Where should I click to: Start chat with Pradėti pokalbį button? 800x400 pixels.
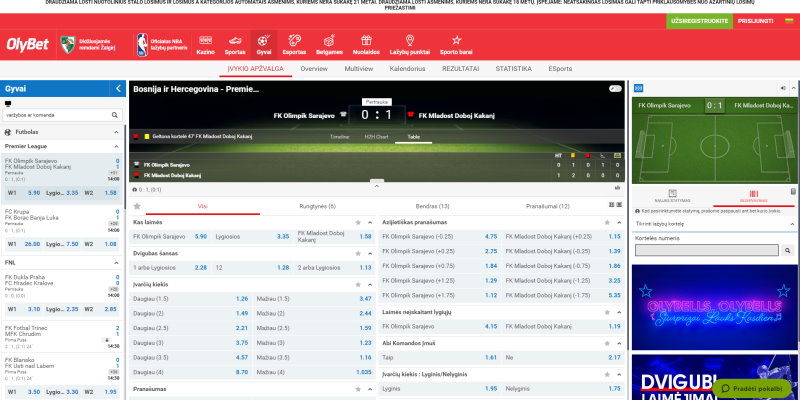point(752,389)
